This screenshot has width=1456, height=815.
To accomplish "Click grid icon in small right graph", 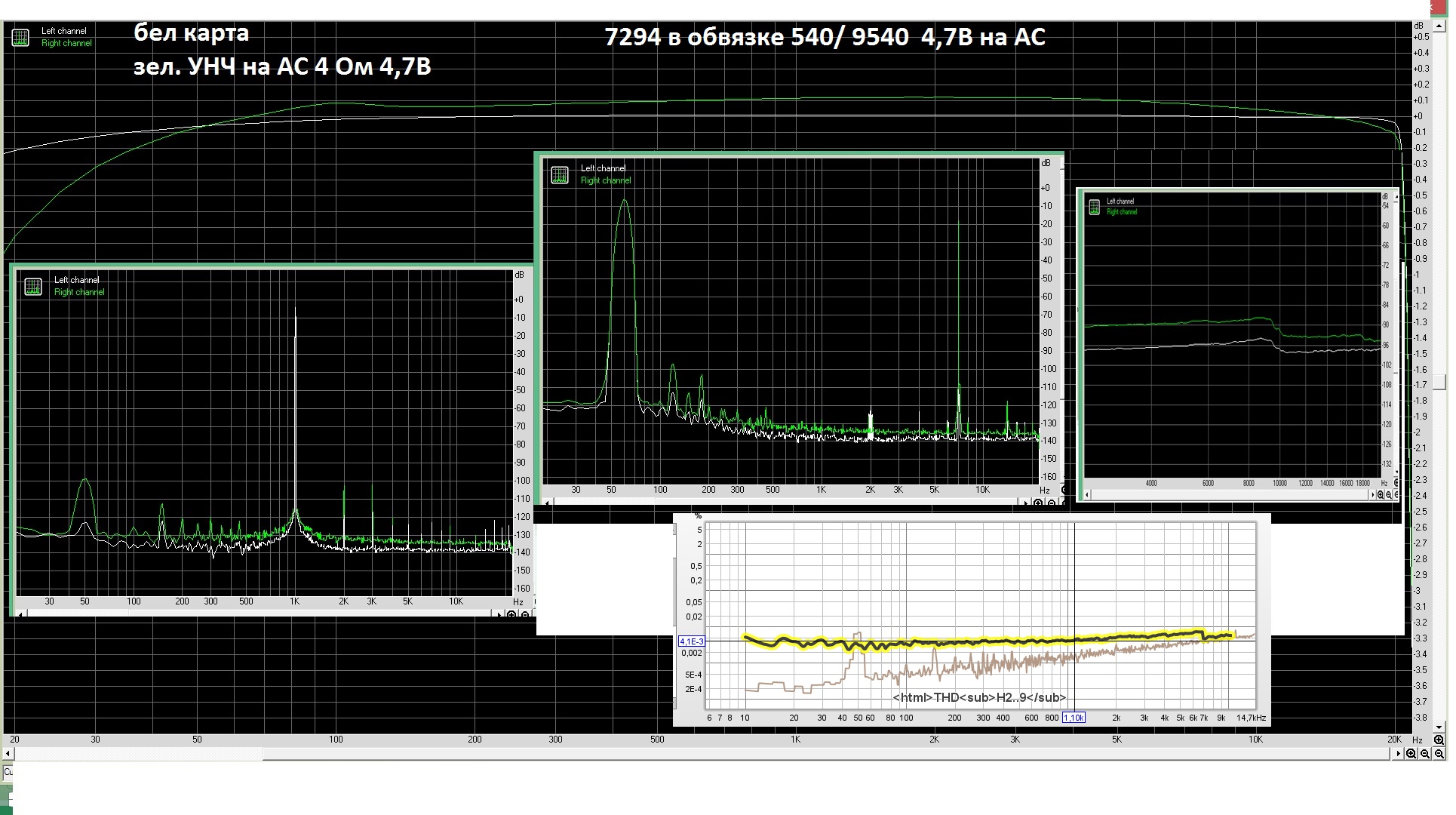I will point(1095,208).
